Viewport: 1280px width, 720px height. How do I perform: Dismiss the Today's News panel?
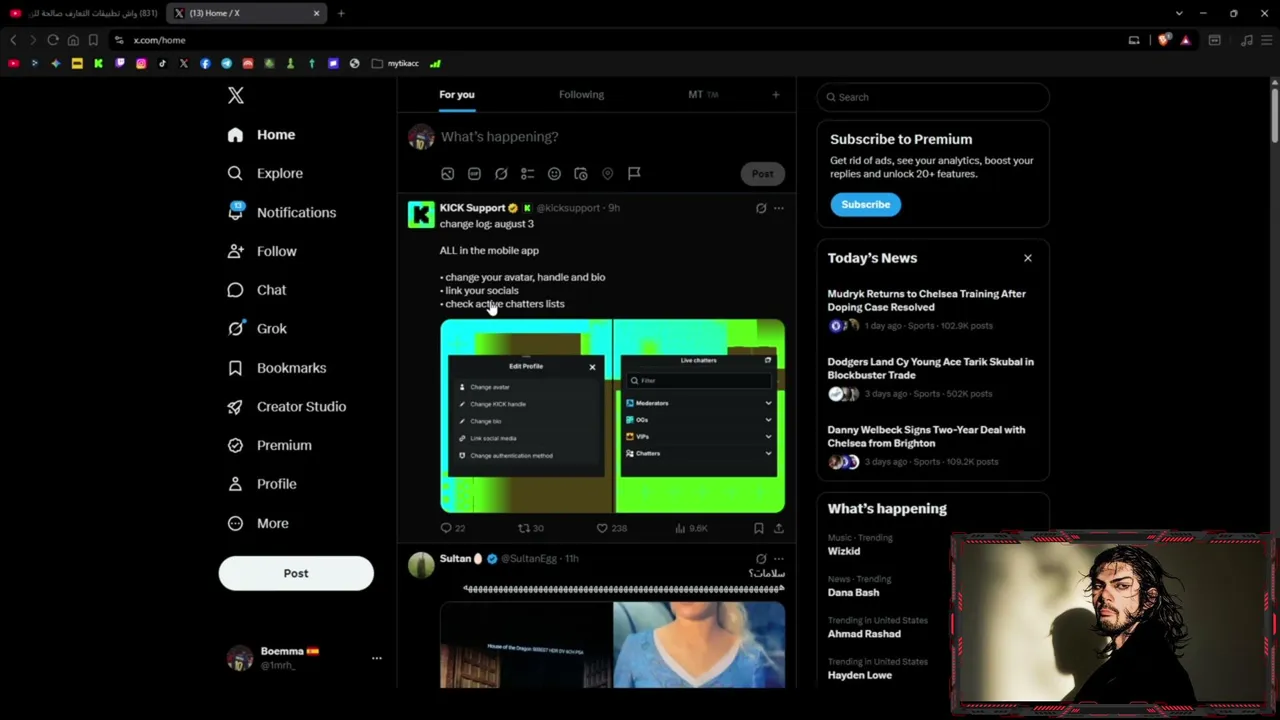tap(1027, 258)
